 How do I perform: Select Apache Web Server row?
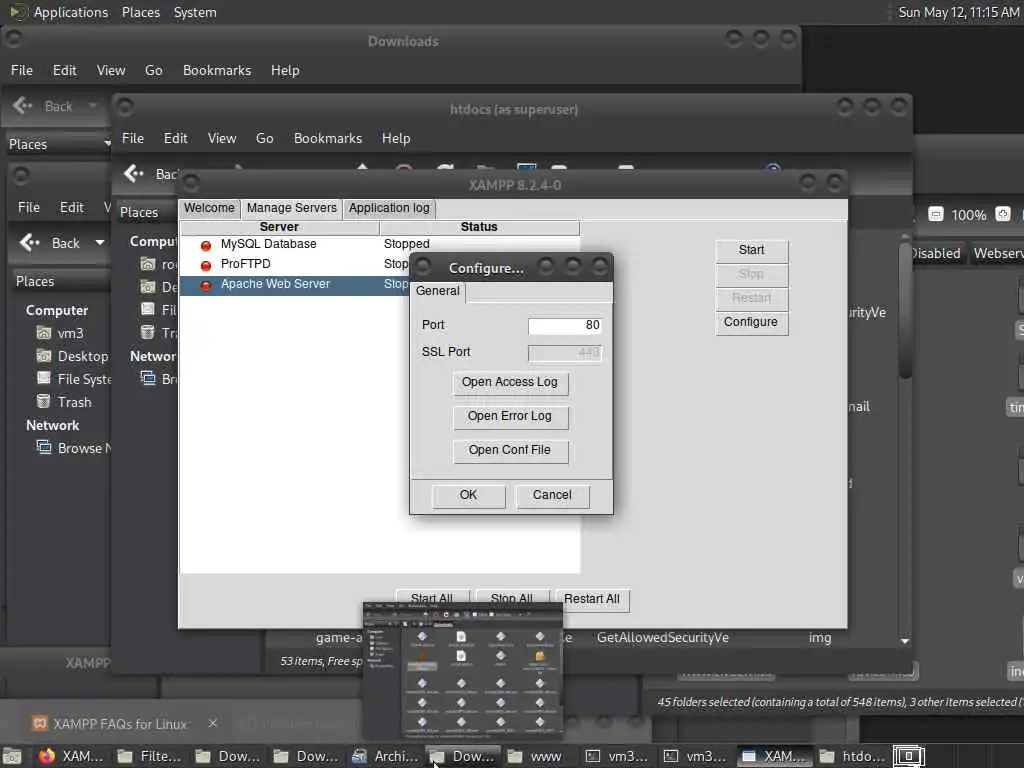[x=294, y=285]
